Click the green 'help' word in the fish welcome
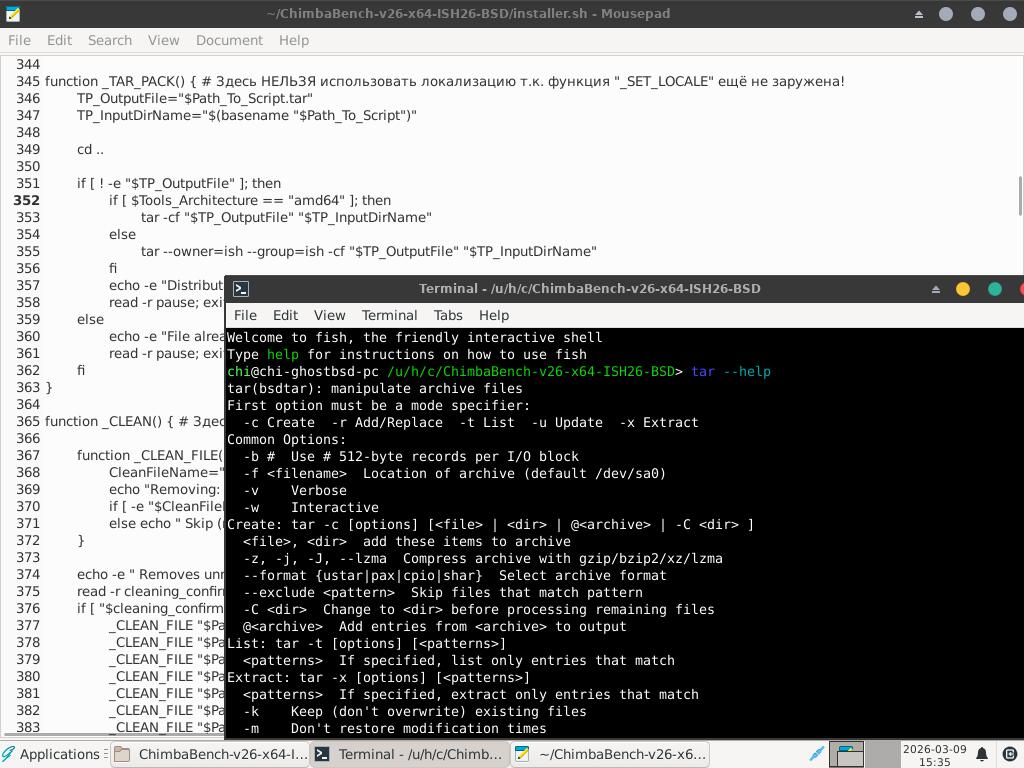 tap(283, 355)
